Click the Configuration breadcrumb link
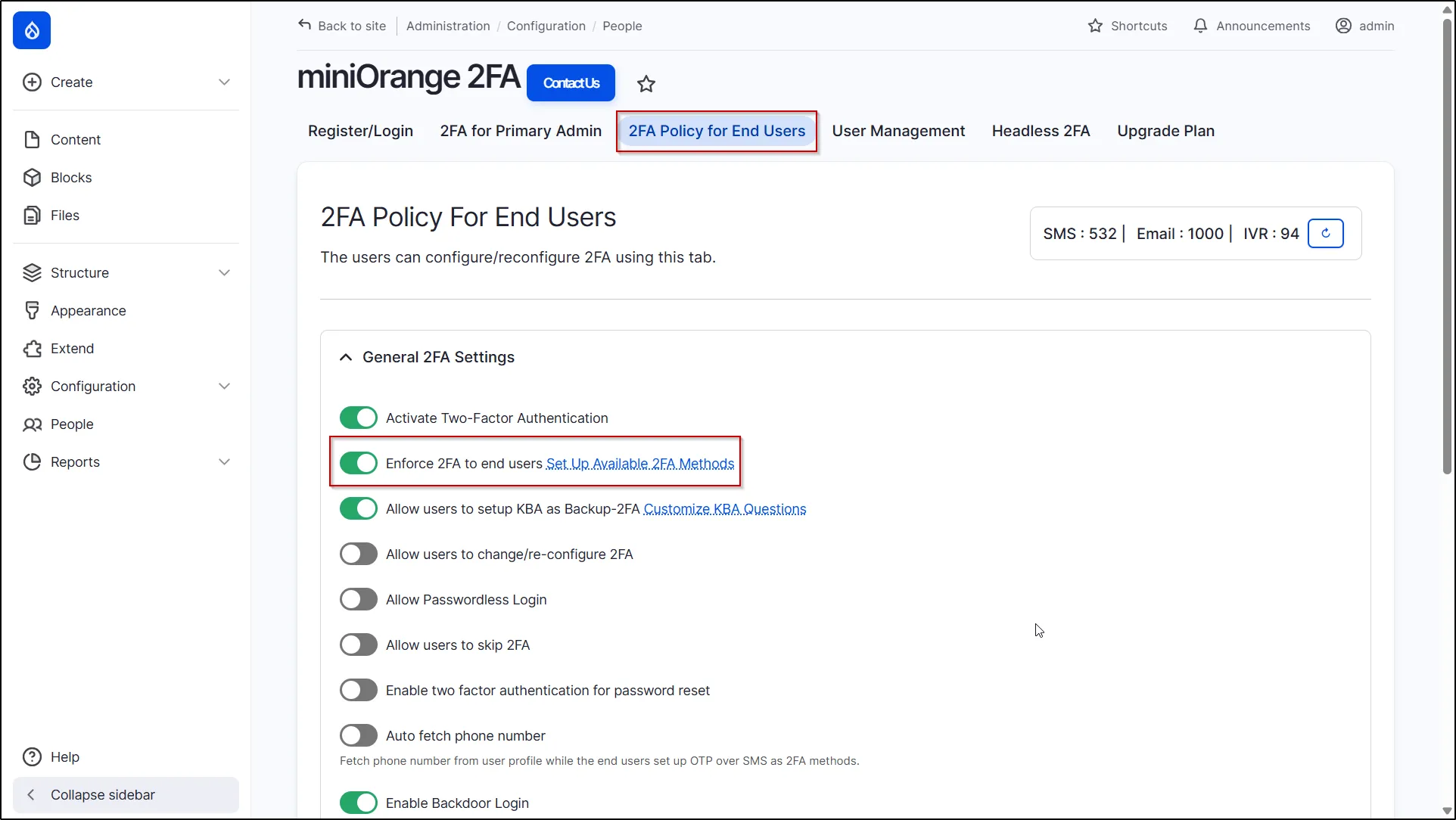The width and height of the screenshot is (1456, 820). (546, 26)
